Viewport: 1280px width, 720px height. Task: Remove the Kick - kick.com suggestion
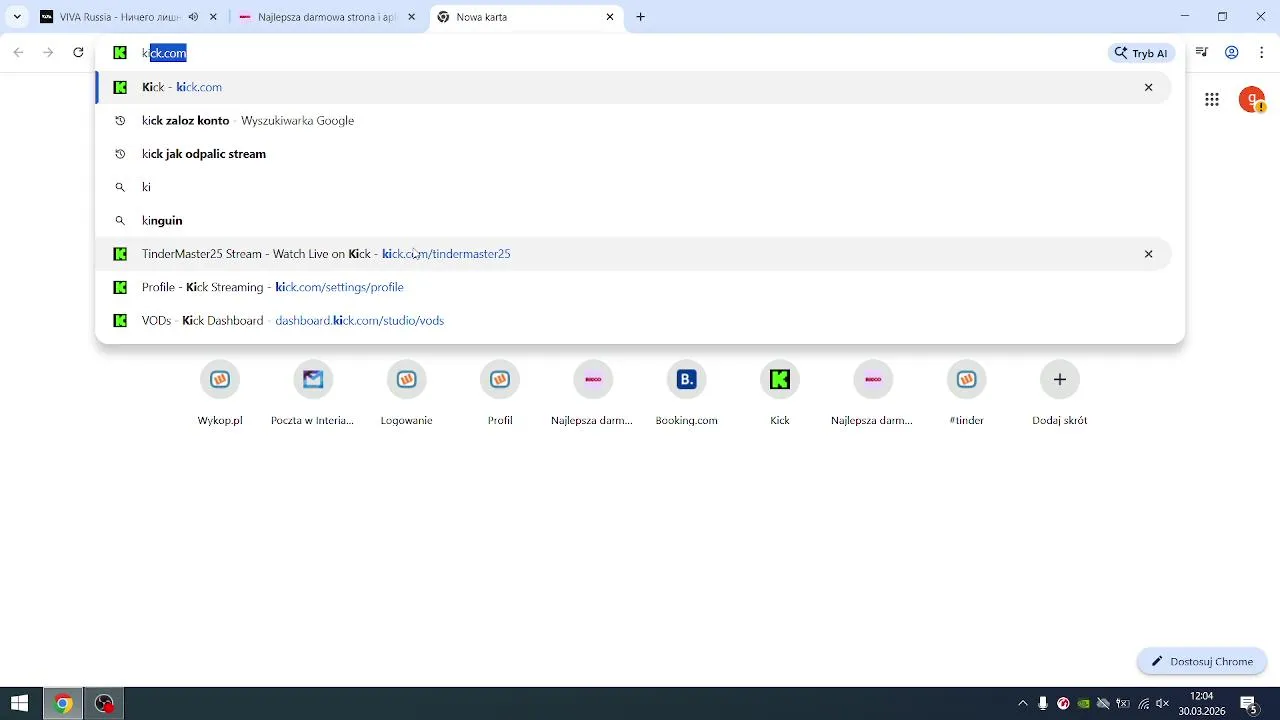pyautogui.click(x=1148, y=87)
